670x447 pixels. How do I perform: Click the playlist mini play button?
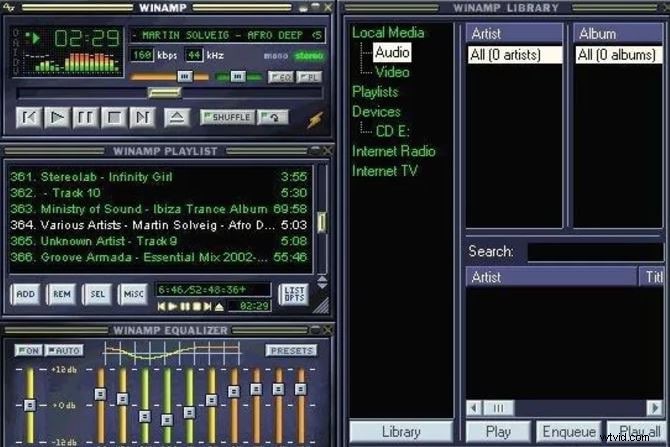coord(173,306)
